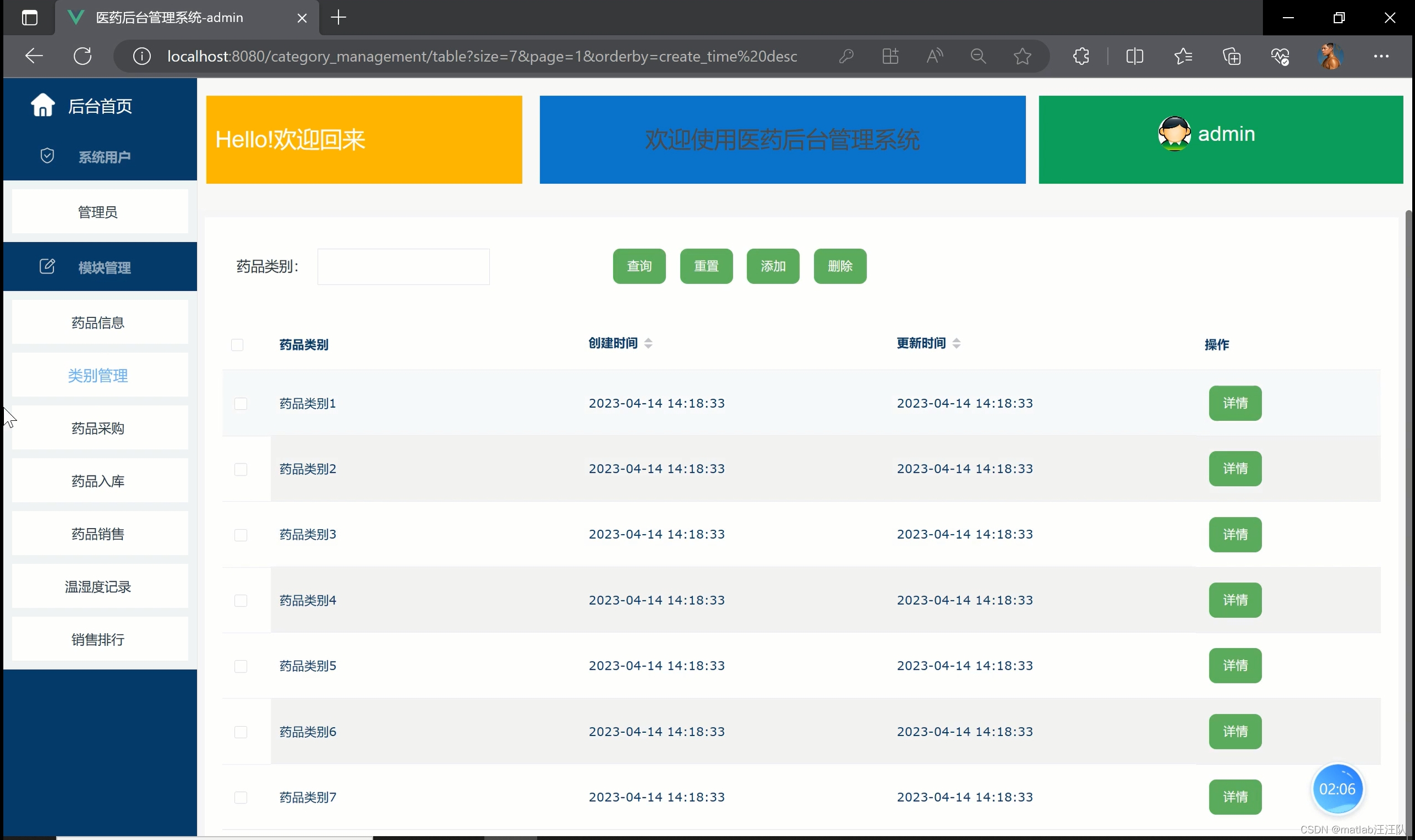1415x840 pixels.
Task: Open 药品信息 in the sidebar menu
Action: (98, 322)
